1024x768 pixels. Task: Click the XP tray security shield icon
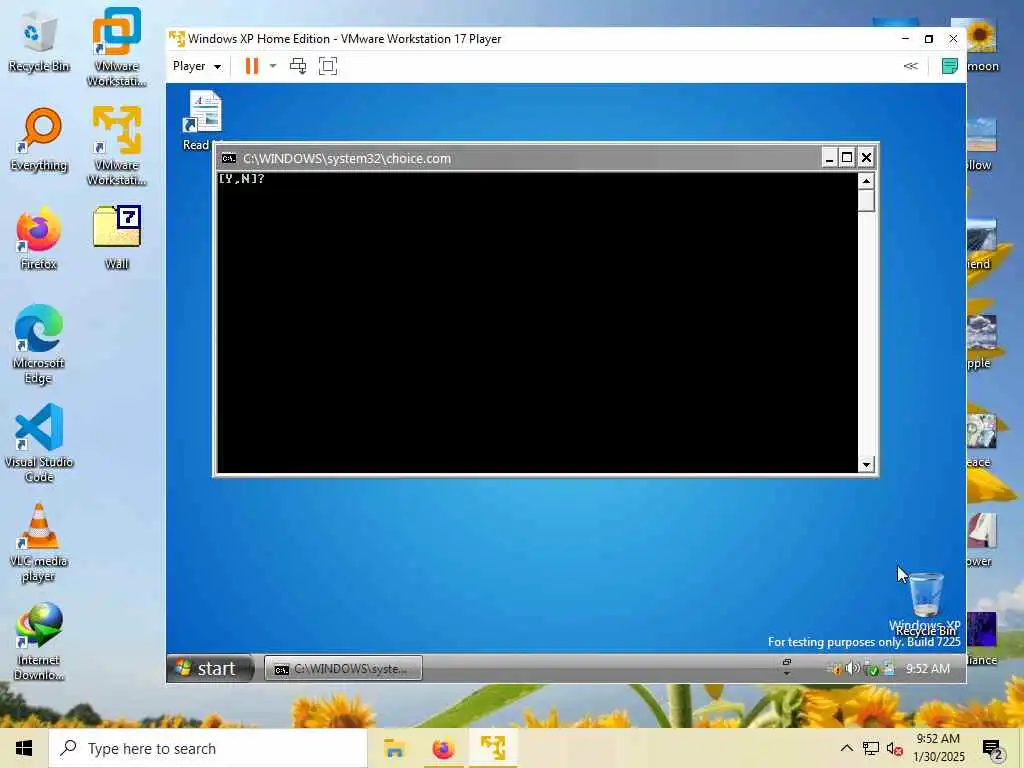[871, 669]
